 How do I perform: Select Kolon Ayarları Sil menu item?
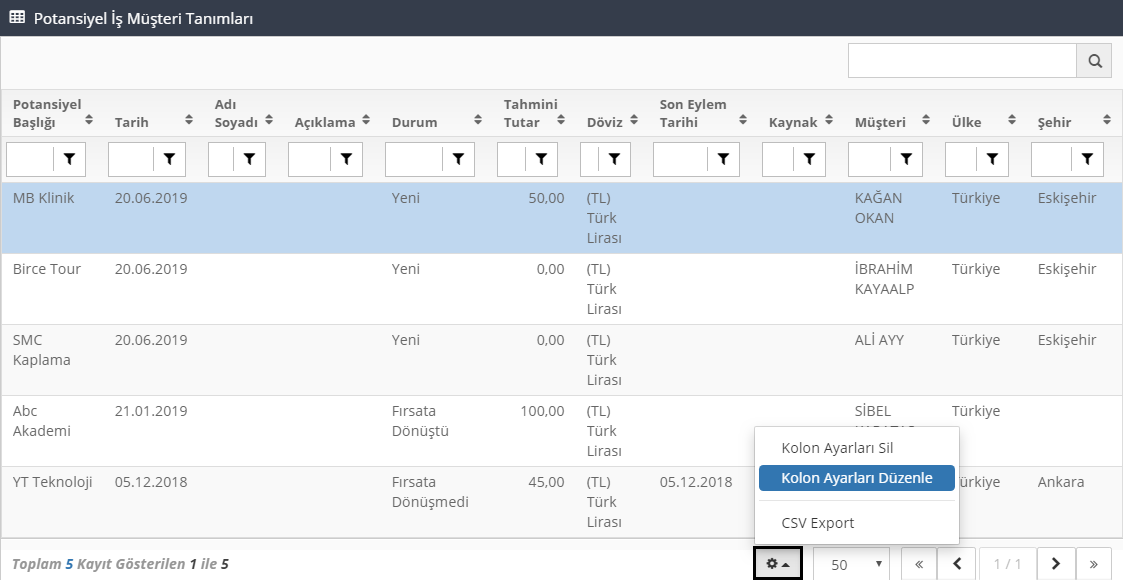[836, 448]
